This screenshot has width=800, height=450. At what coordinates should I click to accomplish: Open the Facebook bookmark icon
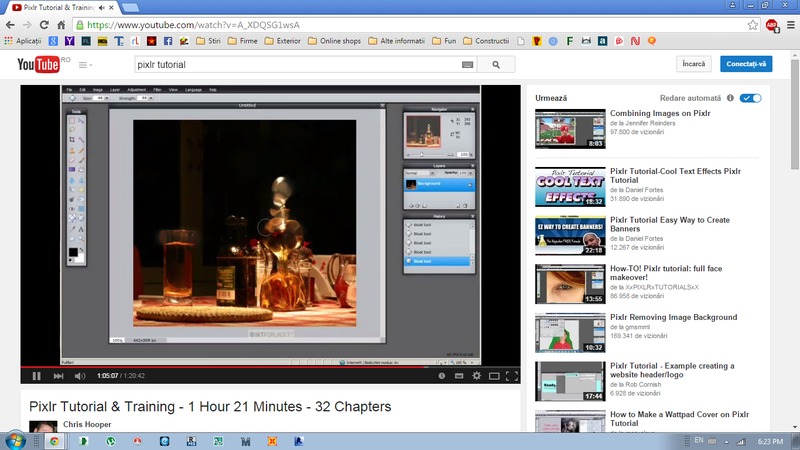(x=168, y=41)
